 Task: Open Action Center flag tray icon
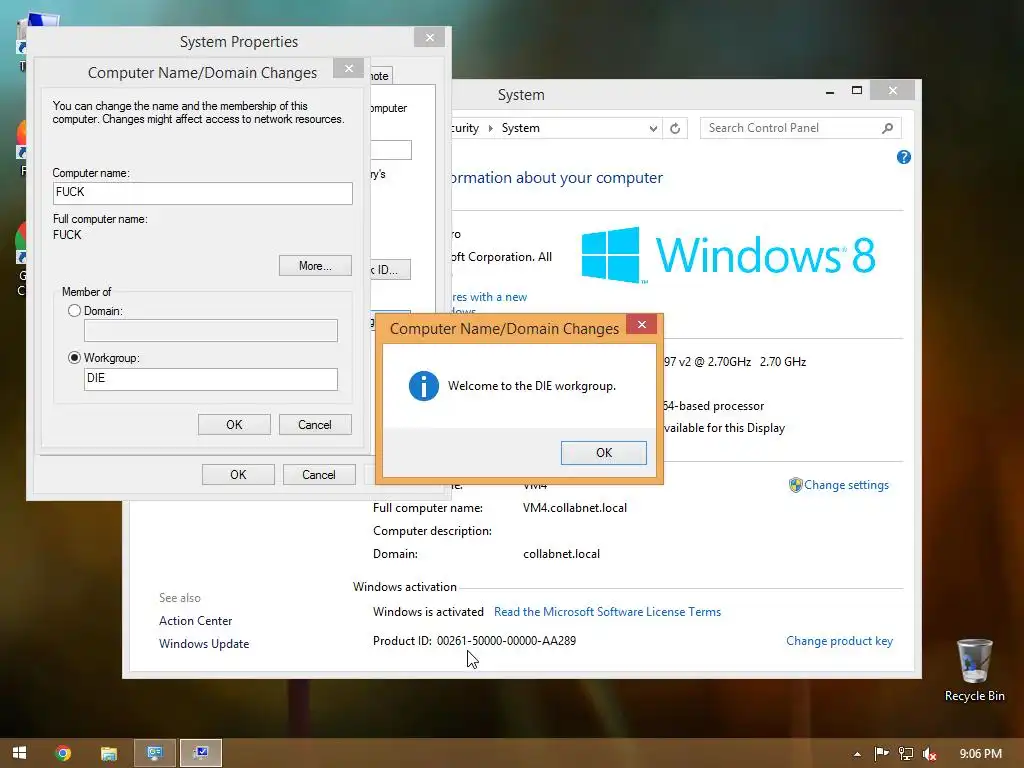(882, 754)
